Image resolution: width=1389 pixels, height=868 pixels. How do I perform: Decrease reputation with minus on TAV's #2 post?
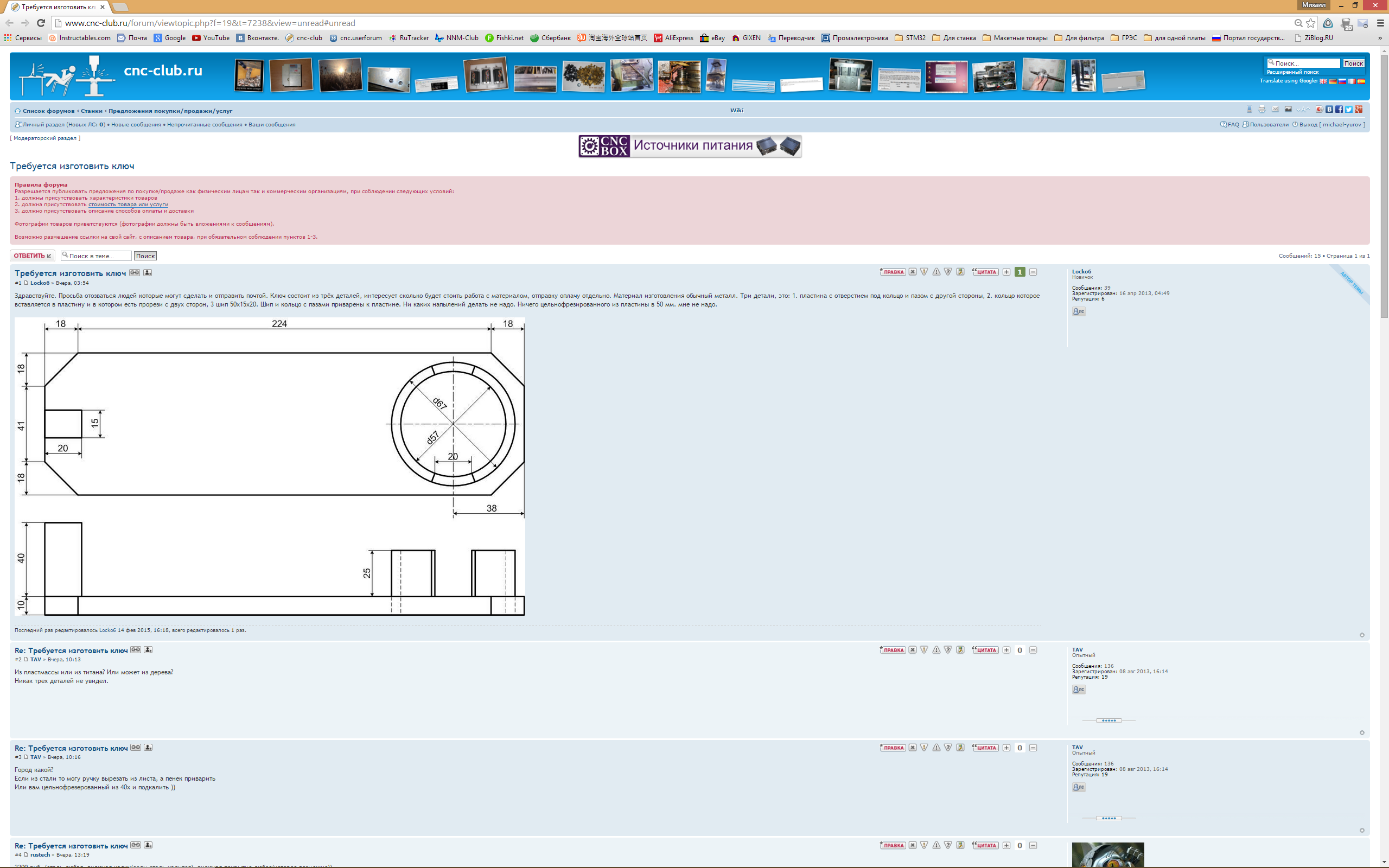pyautogui.click(x=1033, y=650)
